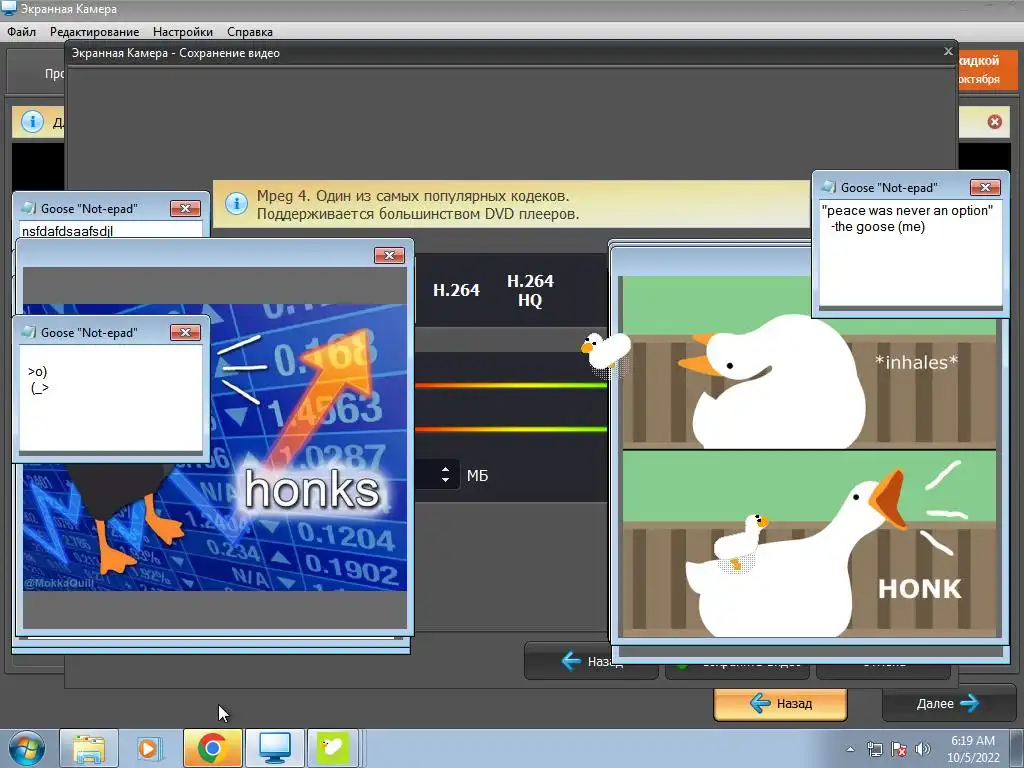Image resolution: width=1024 pixels, height=768 pixels.
Task: Show hidden tray icons arrow
Action: [x=850, y=749]
